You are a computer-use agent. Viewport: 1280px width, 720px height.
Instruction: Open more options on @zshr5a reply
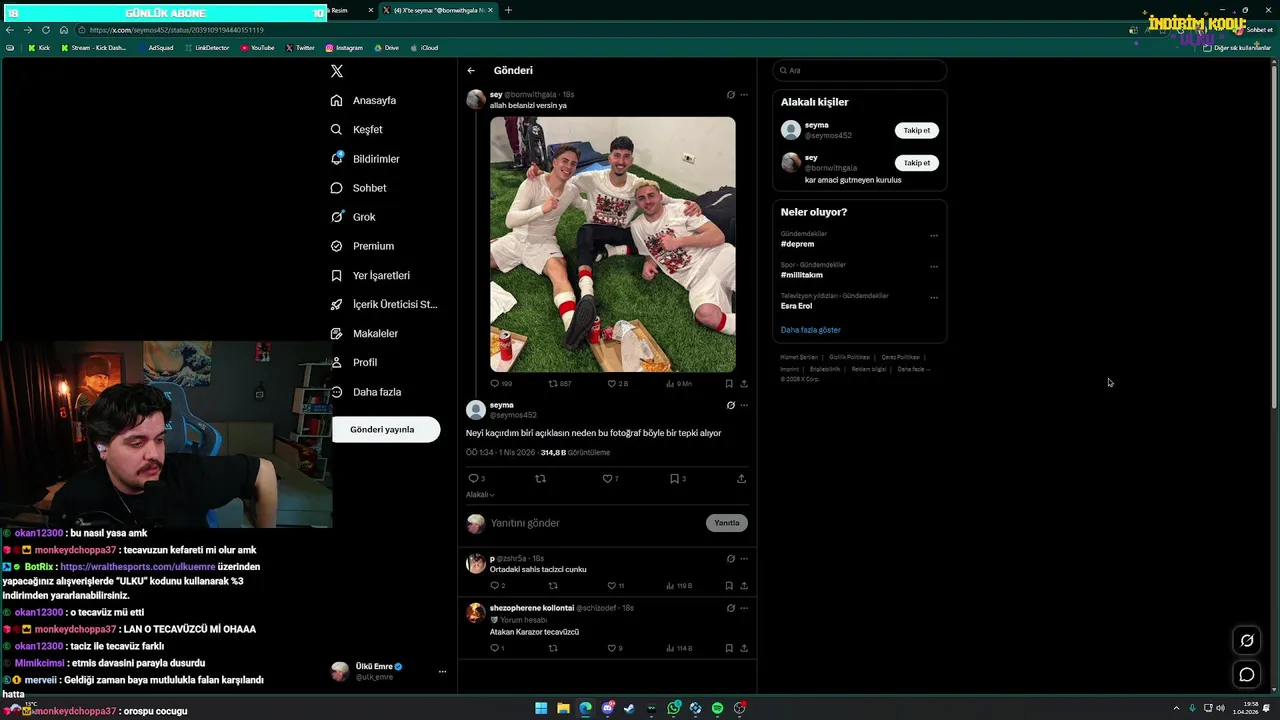[x=744, y=559]
